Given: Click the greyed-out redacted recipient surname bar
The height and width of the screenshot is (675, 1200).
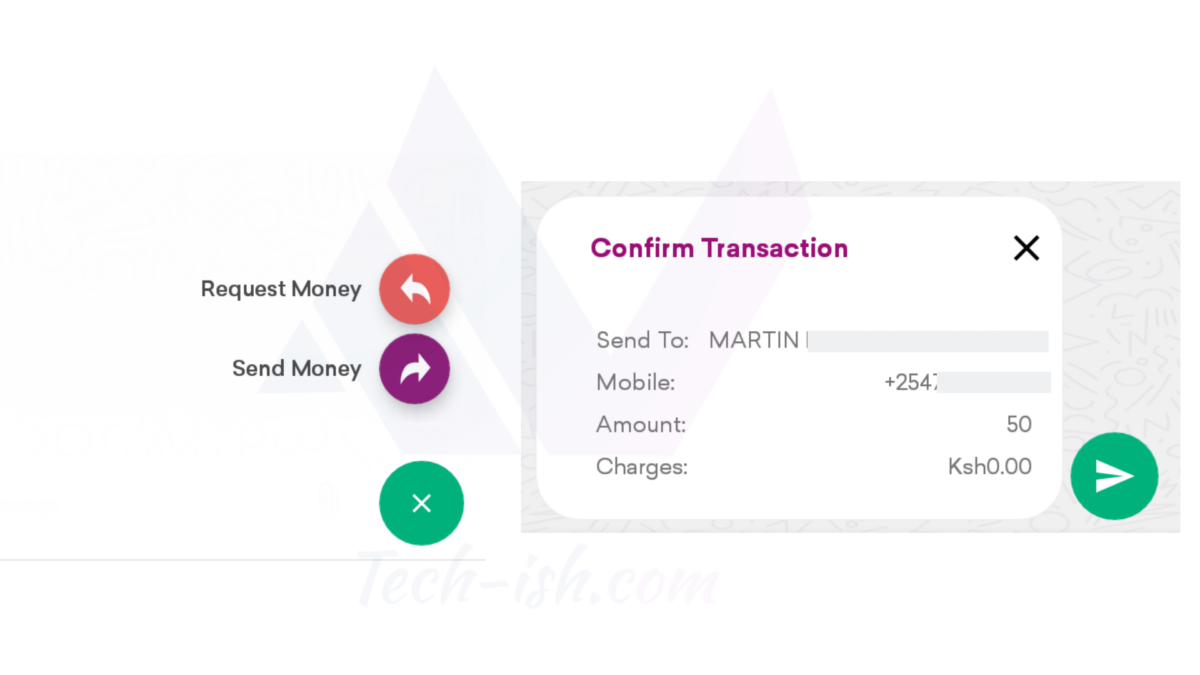Looking at the screenshot, I should tap(927, 341).
